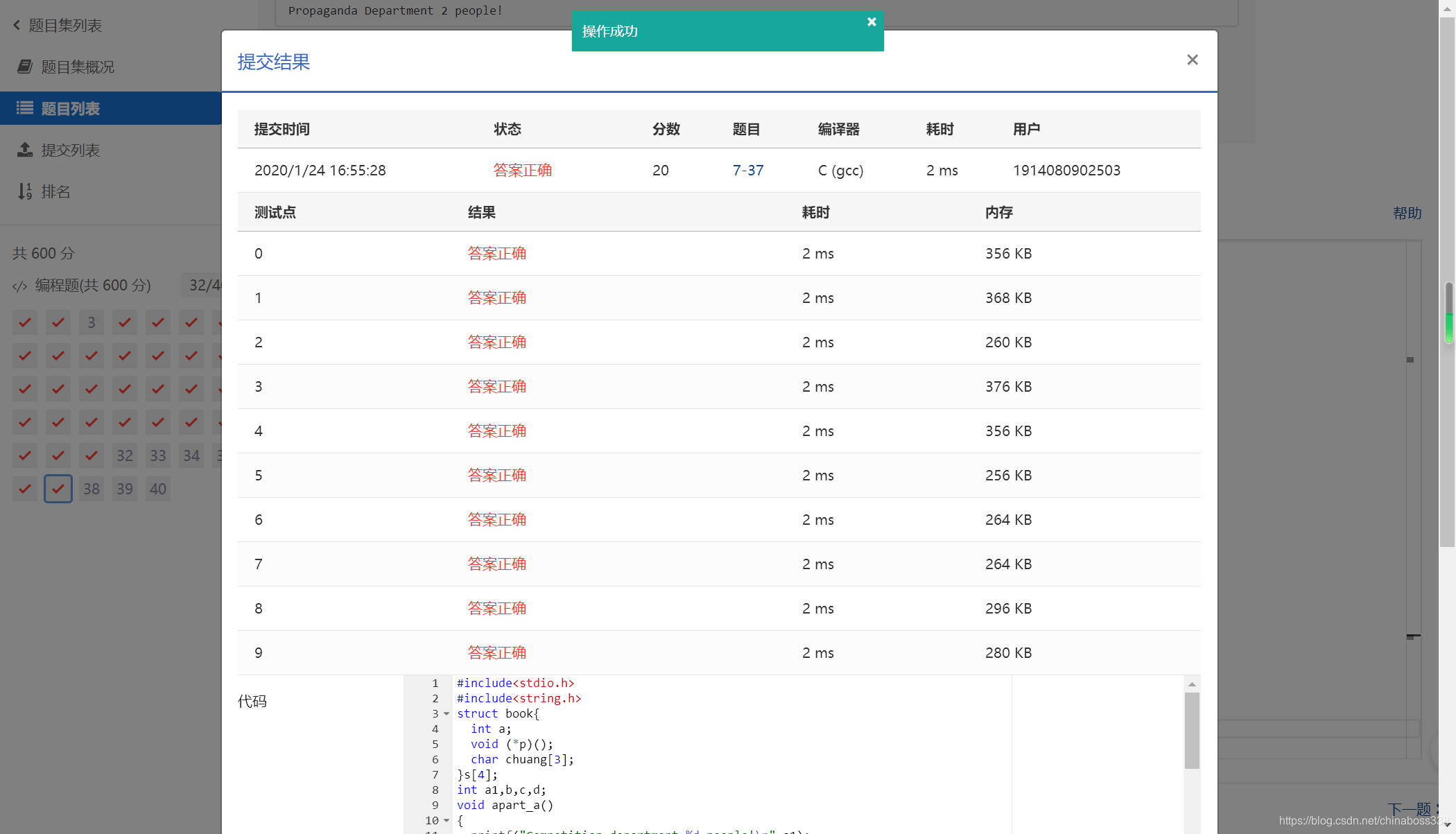Click the 代码 label
Image resolution: width=1456 pixels, height=834 pixels.
(x=252, y=702)
